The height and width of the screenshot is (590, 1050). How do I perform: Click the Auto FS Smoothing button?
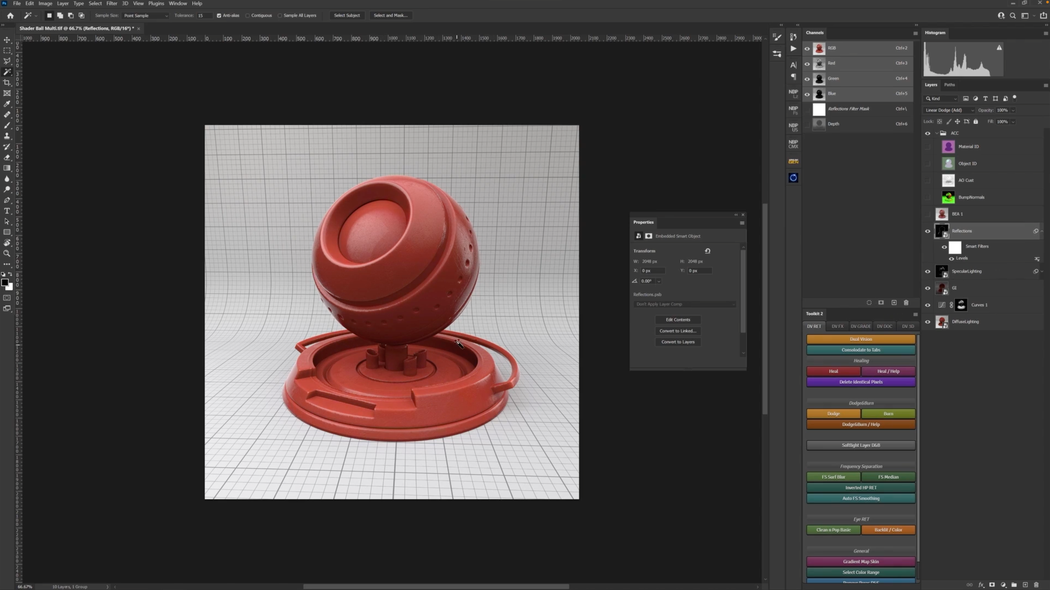tap(860, 498)
